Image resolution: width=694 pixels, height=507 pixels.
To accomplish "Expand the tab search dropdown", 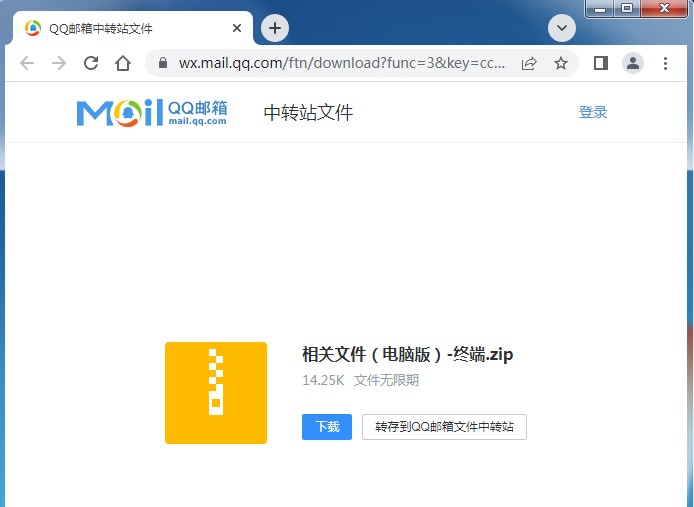I will 562,28.
